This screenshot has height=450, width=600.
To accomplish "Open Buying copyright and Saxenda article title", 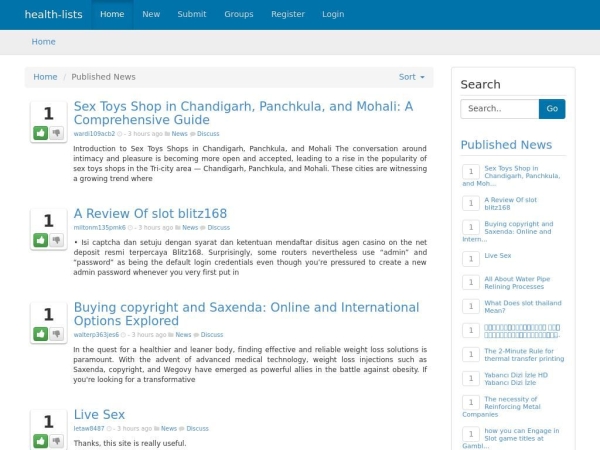I will tap(246, 314).
